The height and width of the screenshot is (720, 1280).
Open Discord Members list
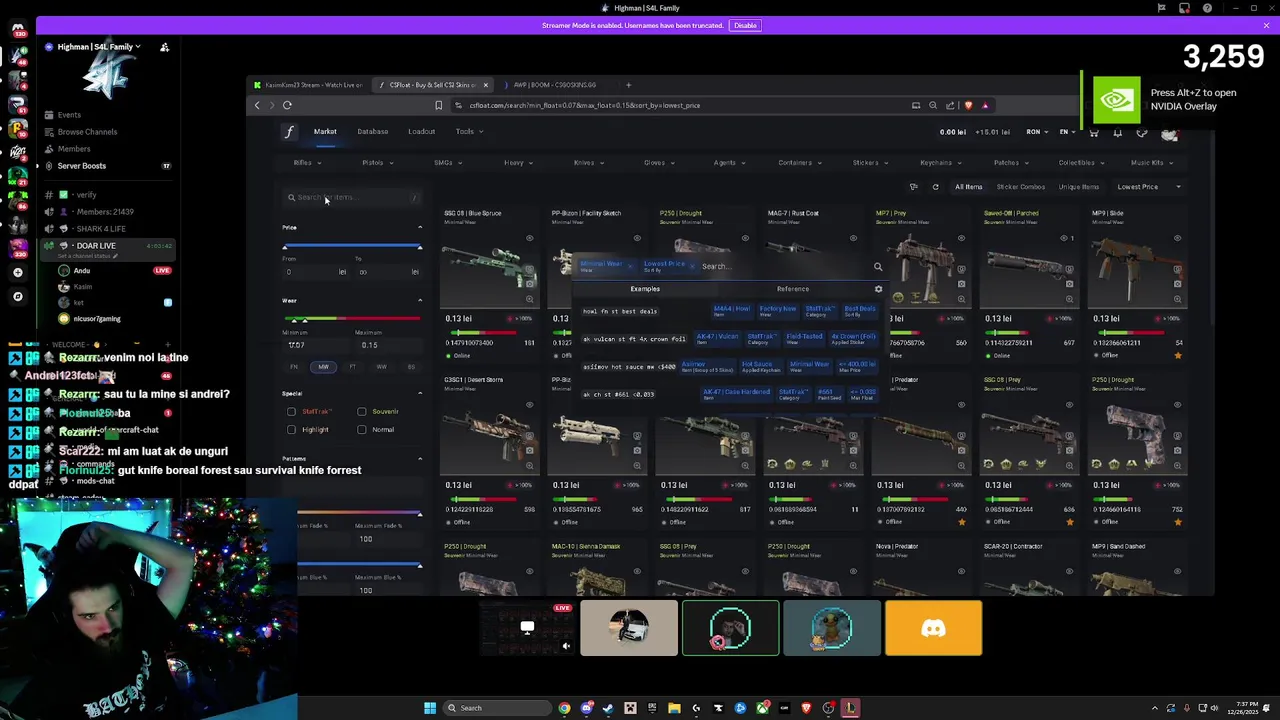74,149
